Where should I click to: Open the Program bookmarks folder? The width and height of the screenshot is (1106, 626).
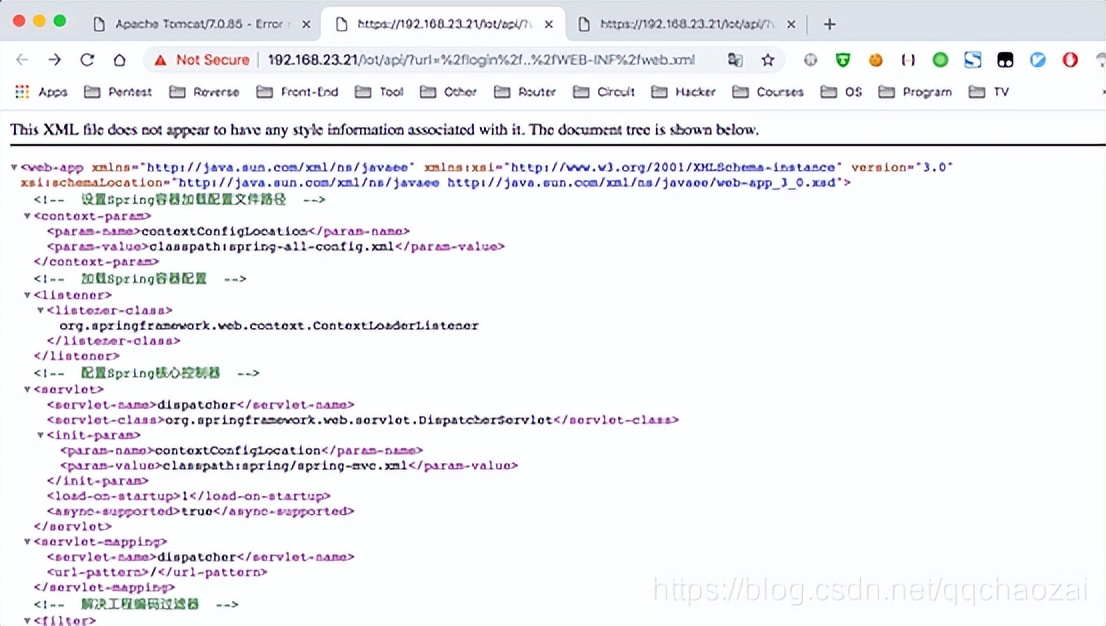tap(916, 92)
